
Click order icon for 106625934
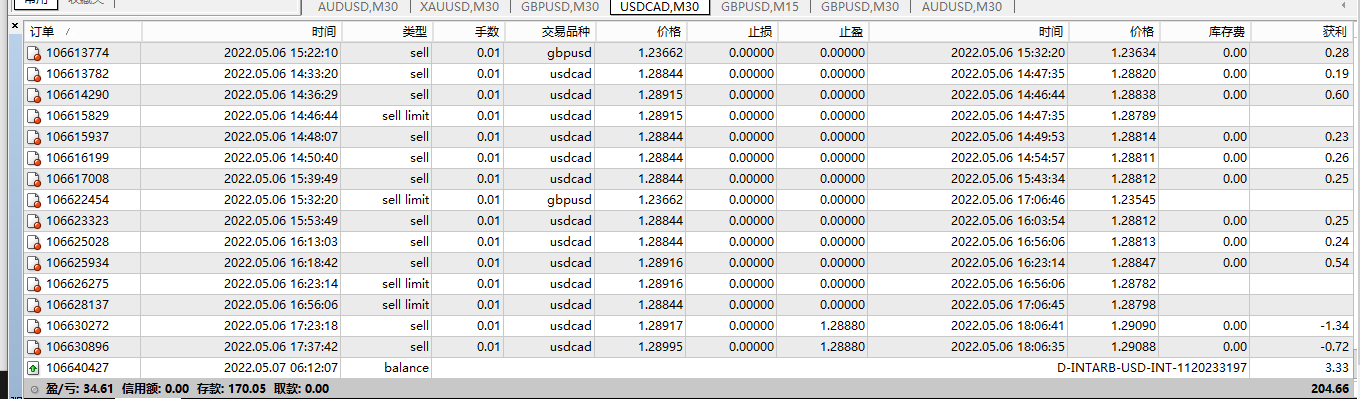34,263
